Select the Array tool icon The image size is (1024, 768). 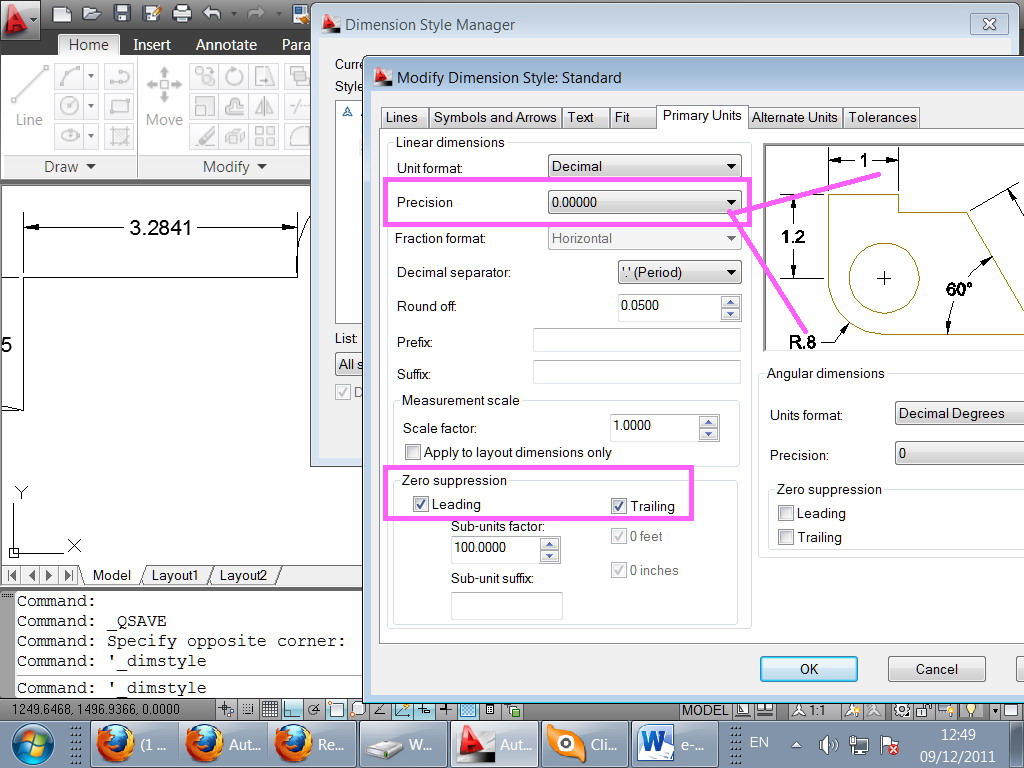pos(264,136)
